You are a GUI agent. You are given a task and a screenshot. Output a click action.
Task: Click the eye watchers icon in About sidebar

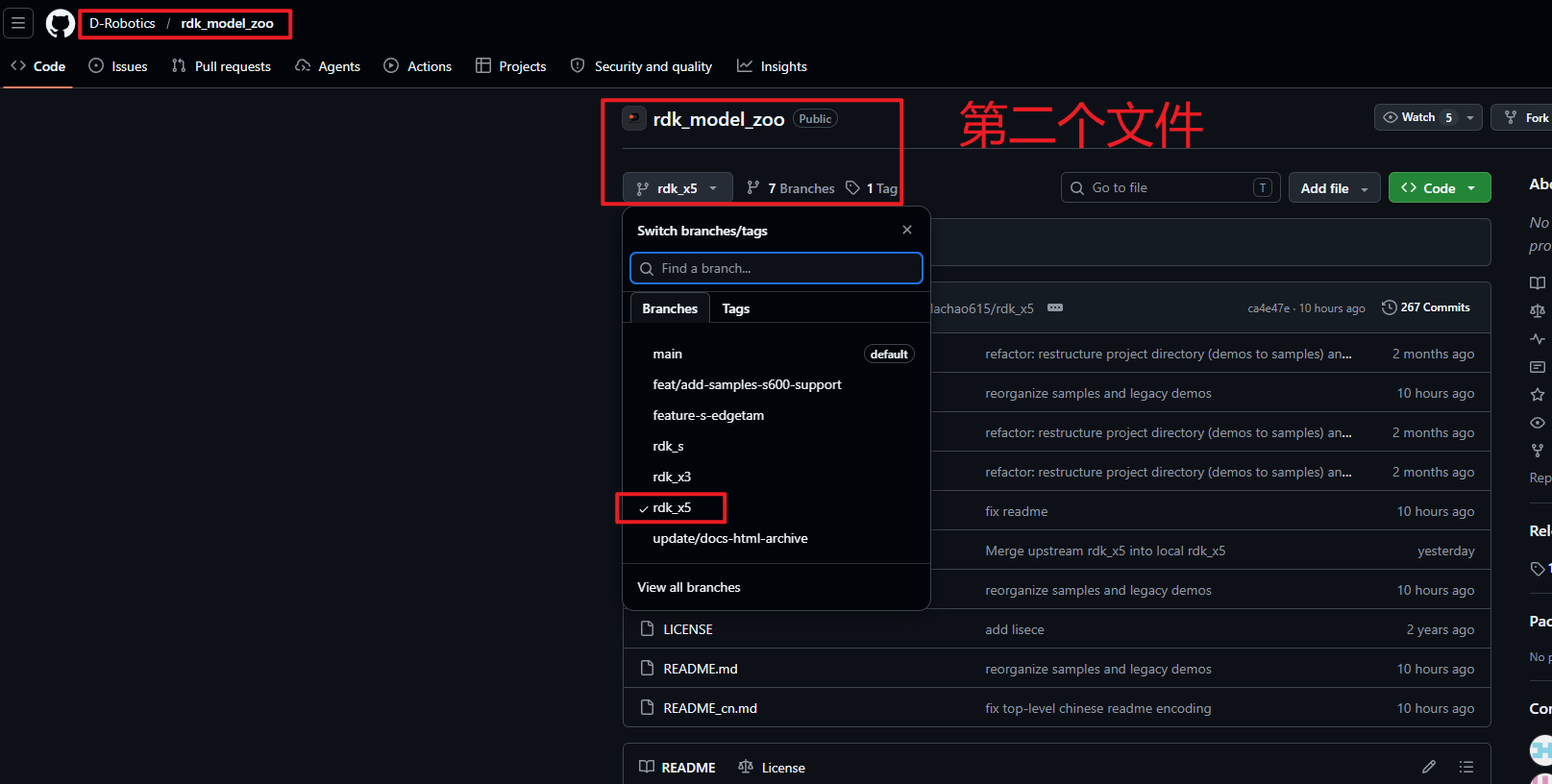point(1538,423)
